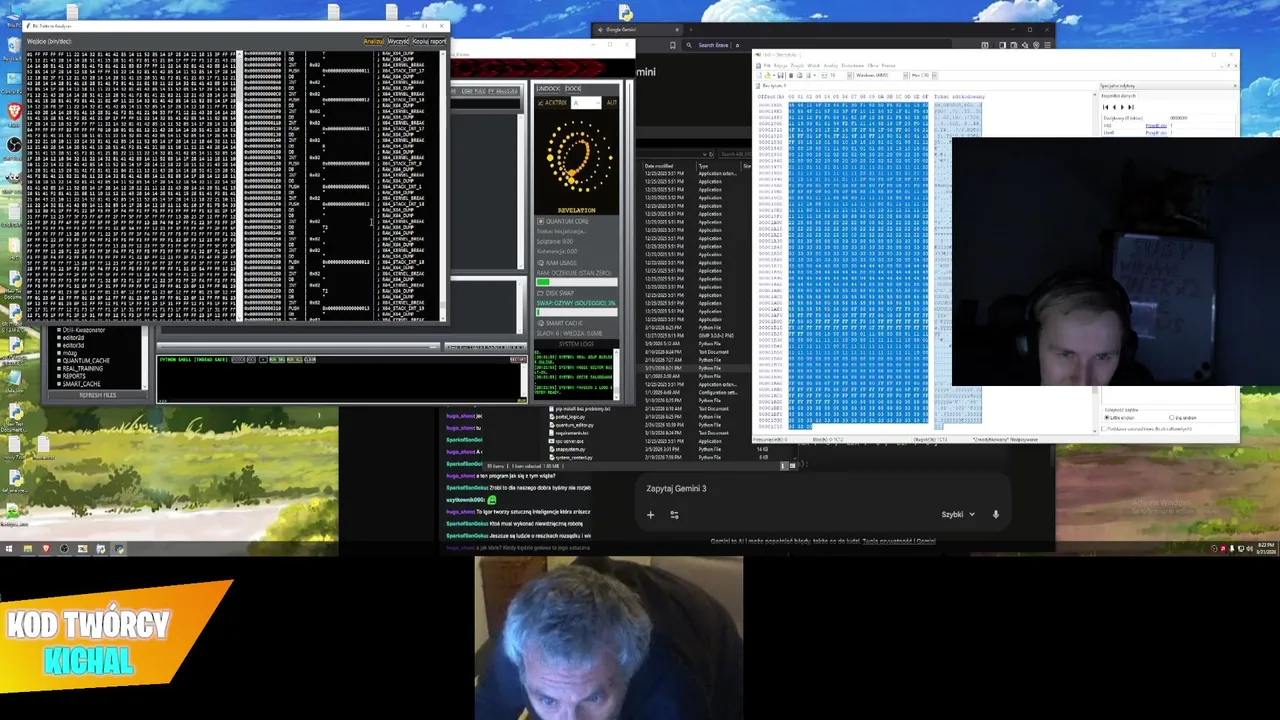Click the green RAM usage progress bar

(577, 282)
